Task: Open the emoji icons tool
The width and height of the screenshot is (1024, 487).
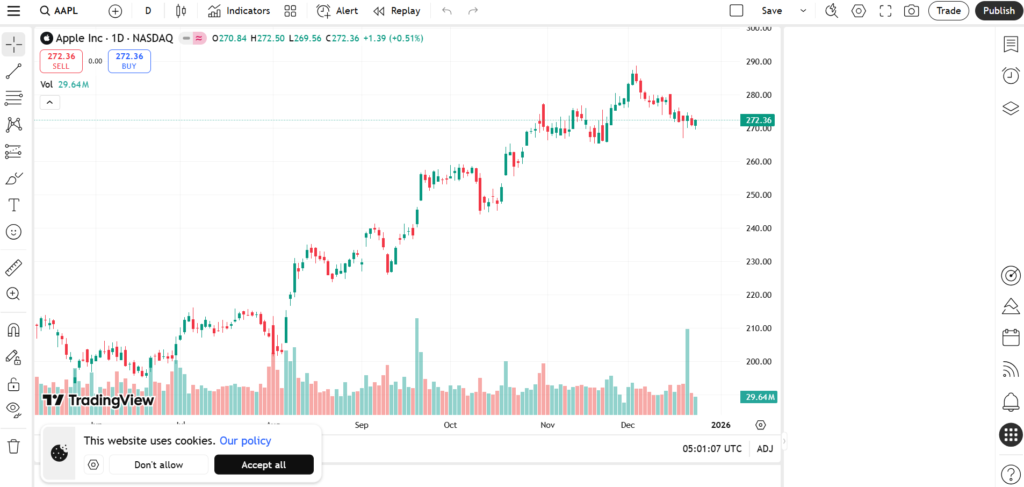Action: pyautogui.click(x=14, y=232)
